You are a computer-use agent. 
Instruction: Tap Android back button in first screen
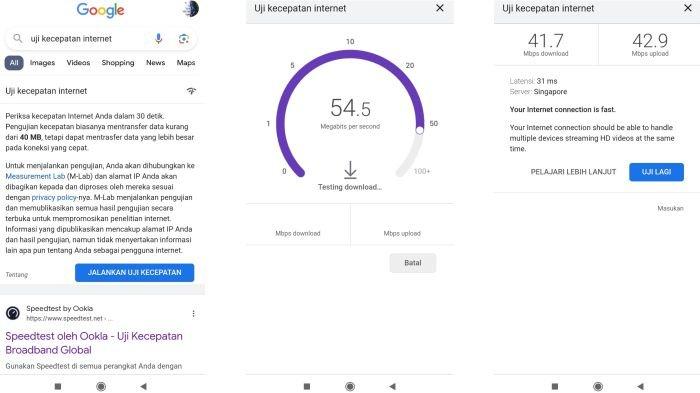point(143,386)
